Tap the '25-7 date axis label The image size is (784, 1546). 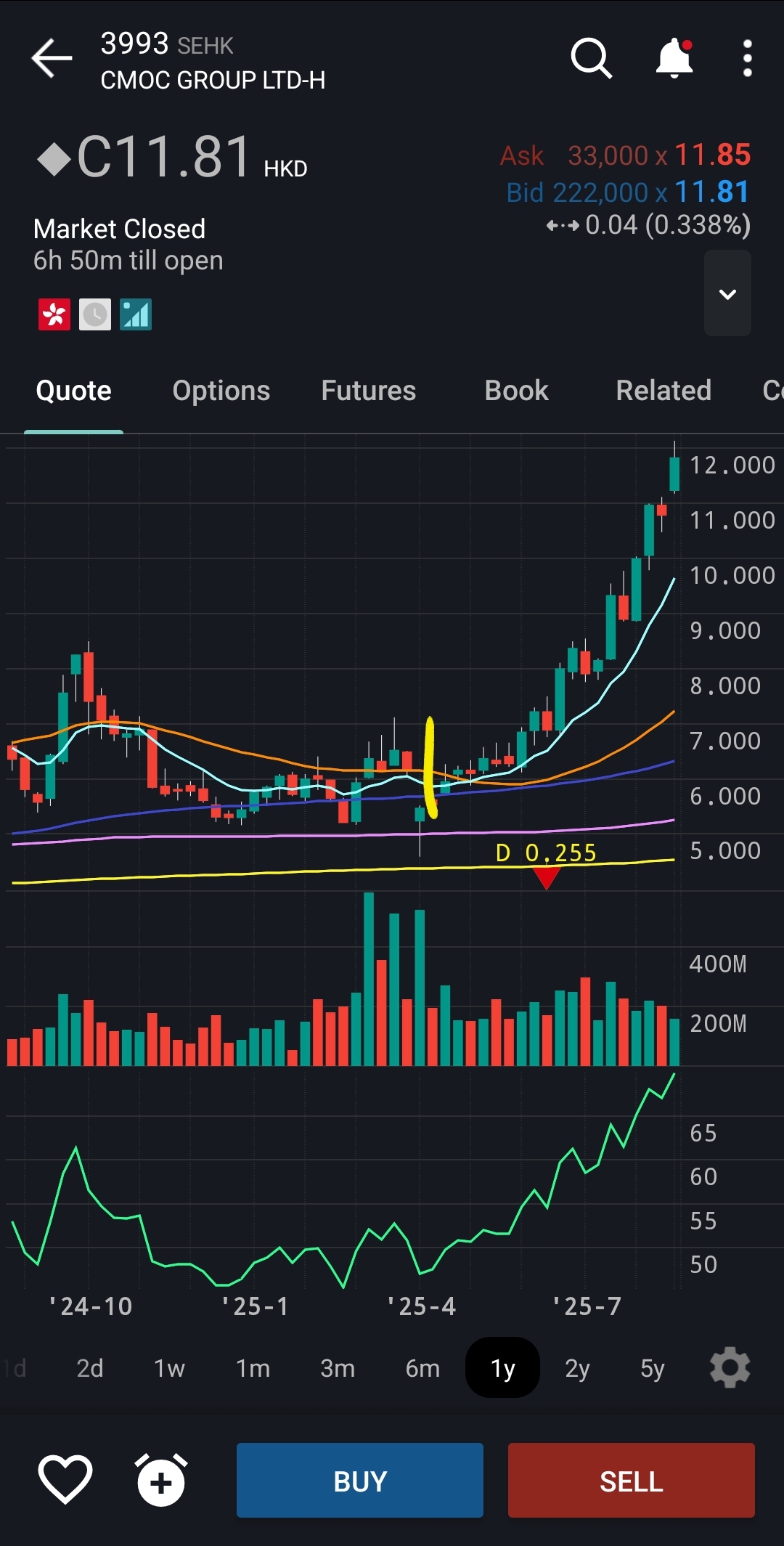coord(587,1306)
